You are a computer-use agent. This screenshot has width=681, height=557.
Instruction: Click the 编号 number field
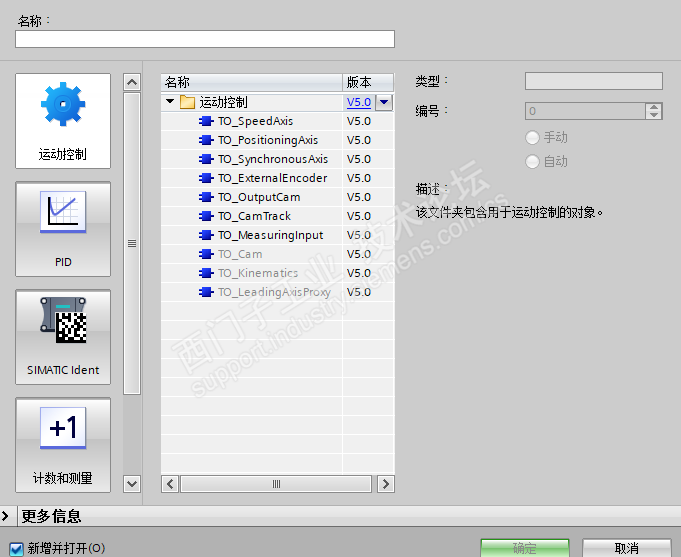tap(585, 111)
